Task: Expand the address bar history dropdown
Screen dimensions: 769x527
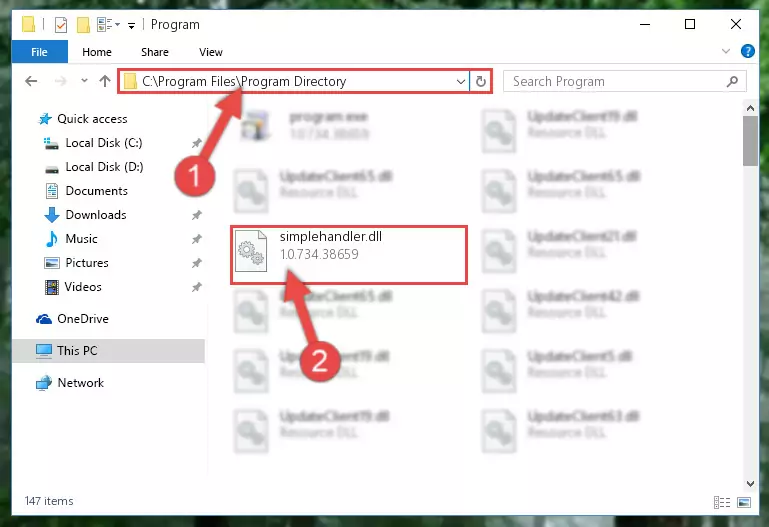Action: [461, 81]
